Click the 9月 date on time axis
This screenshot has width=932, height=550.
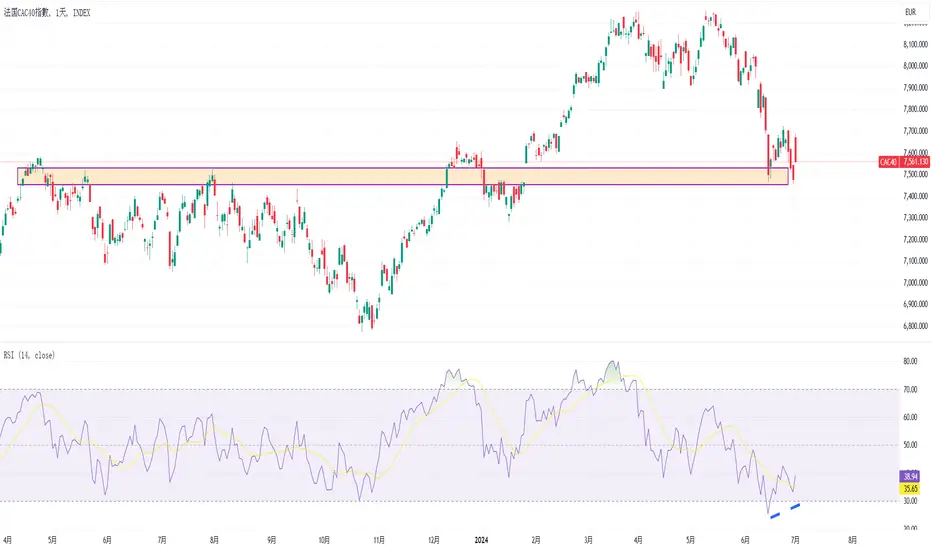(272, 540)
